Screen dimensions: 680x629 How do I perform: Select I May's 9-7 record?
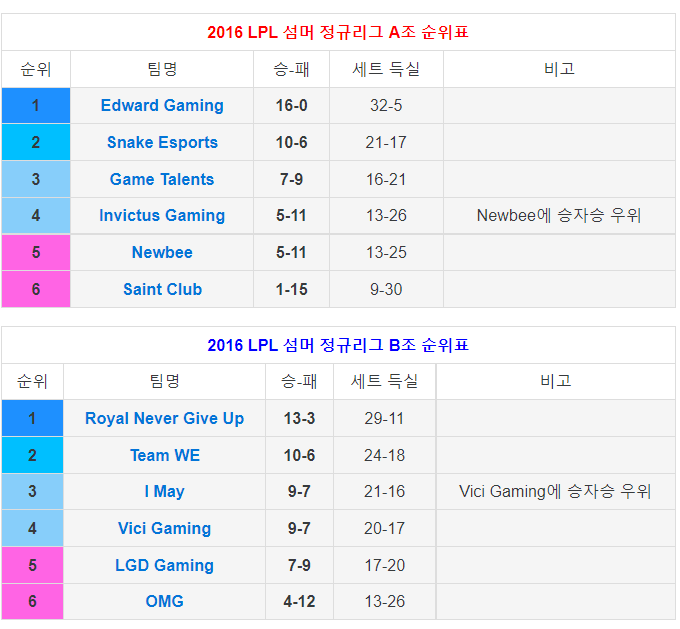pos(299,491)
